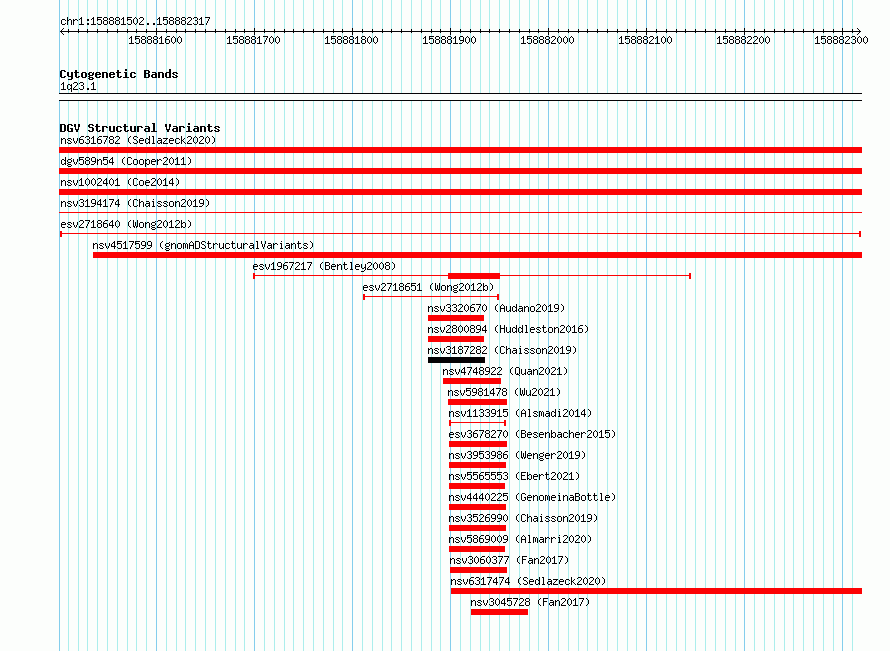Image resolution: width=890 pixels, height=651 pixels.
Task: Click the nsv3045728 (Fan2017) label
Action: point(530,602)
